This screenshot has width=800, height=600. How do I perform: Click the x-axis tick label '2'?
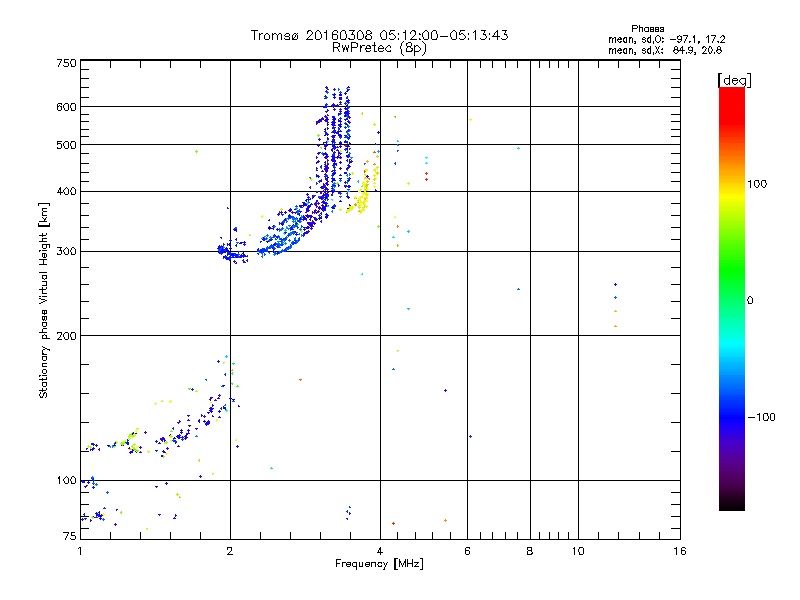[x=230, y=551]
